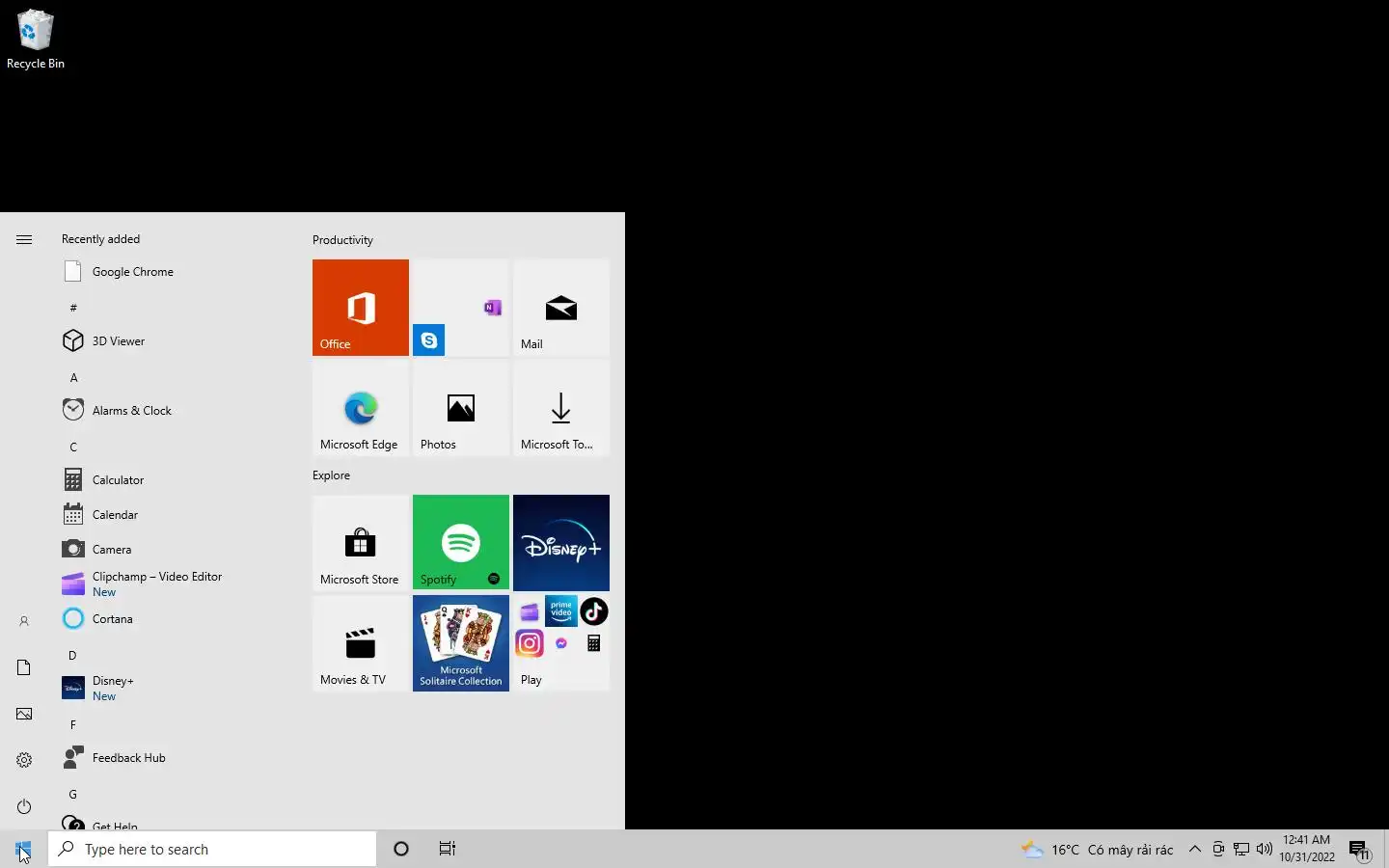
Task: Click the Meet Now tray icon
Action: click(1218, 849)
